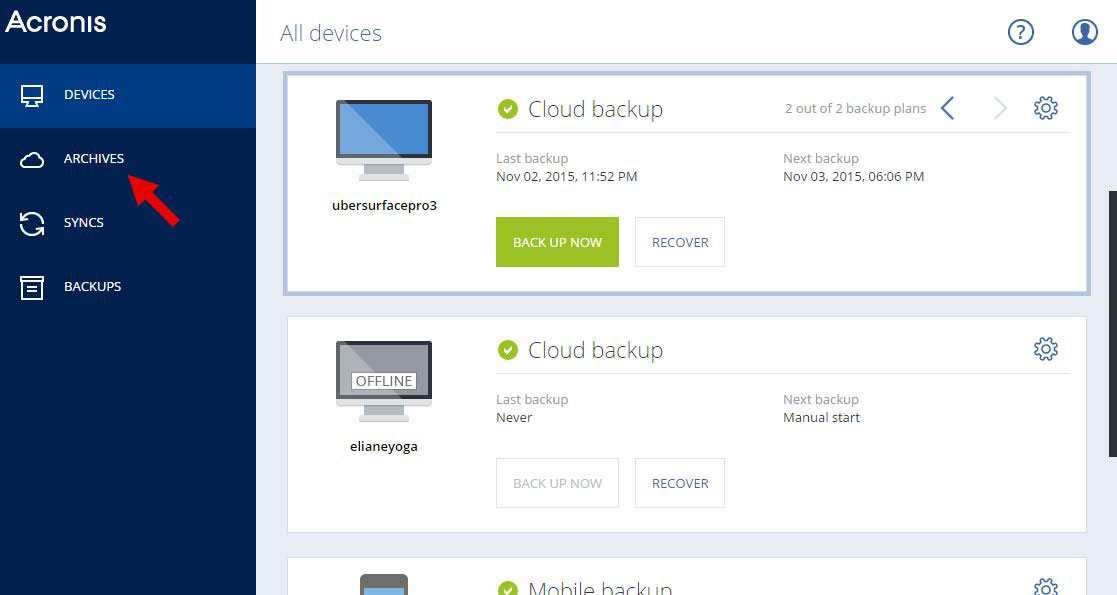Viewport: 1117px width, 595px height.
Task: Click green status check on ubersurfacepro3 backup
Action: point(507,109)
